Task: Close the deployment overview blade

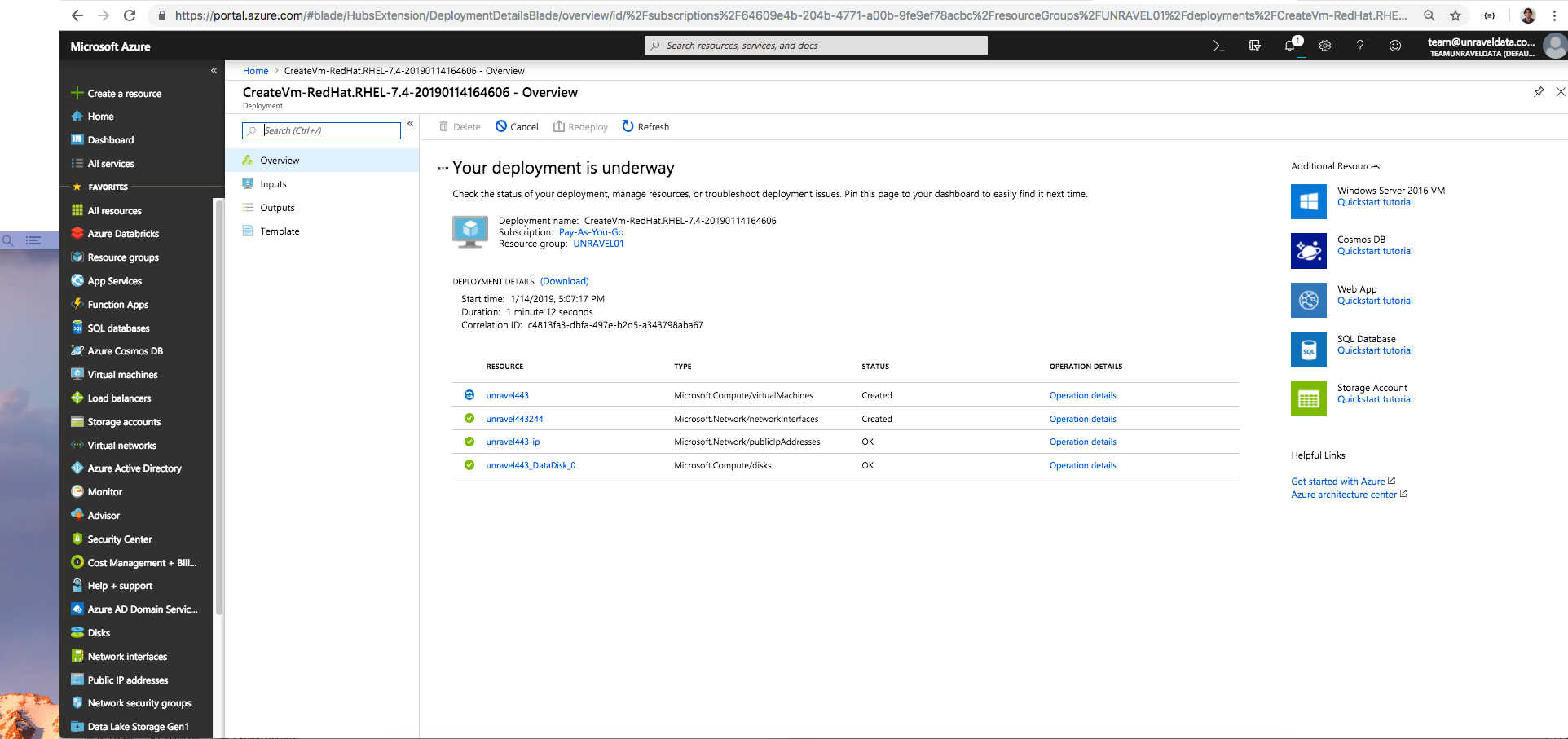Action: coord(1561,91)
